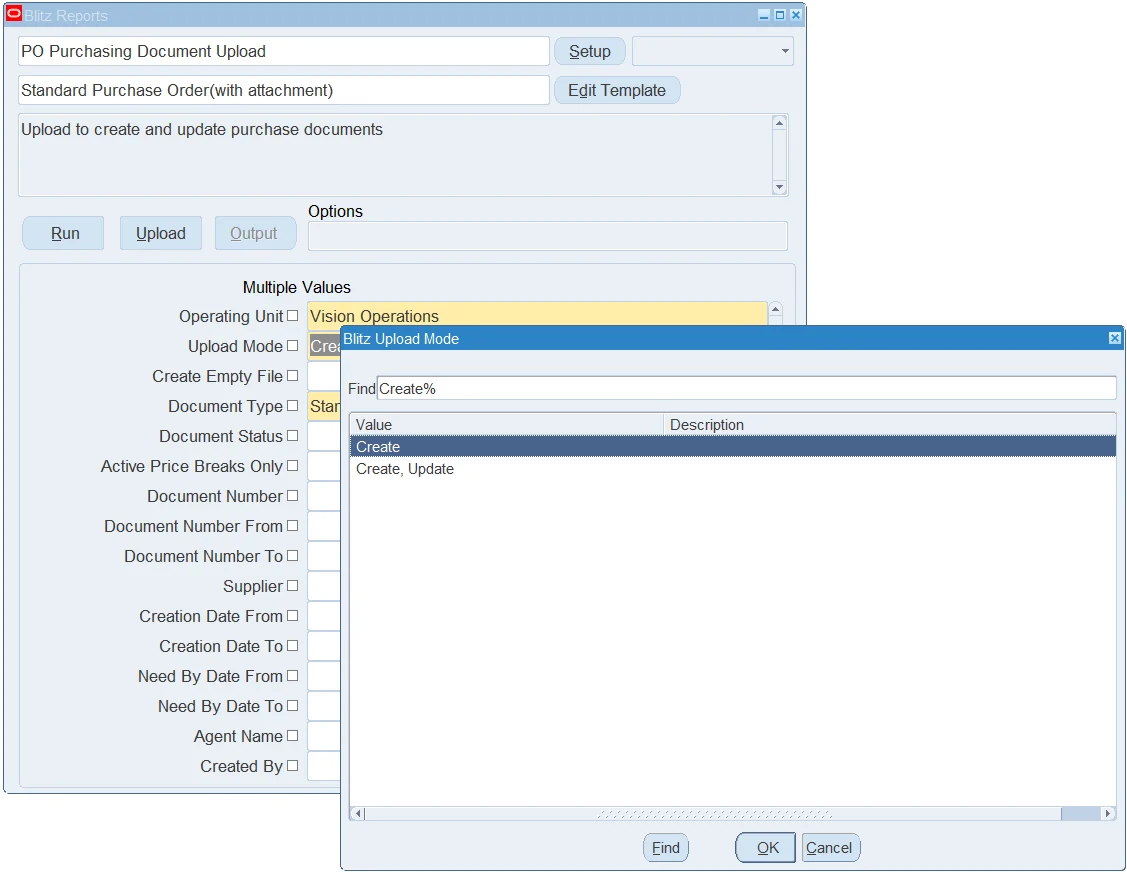Image resolution: width=1127 pixels, height=872 pixels.
Task: Click description box scroll up arrow
Action: [779, 123]
